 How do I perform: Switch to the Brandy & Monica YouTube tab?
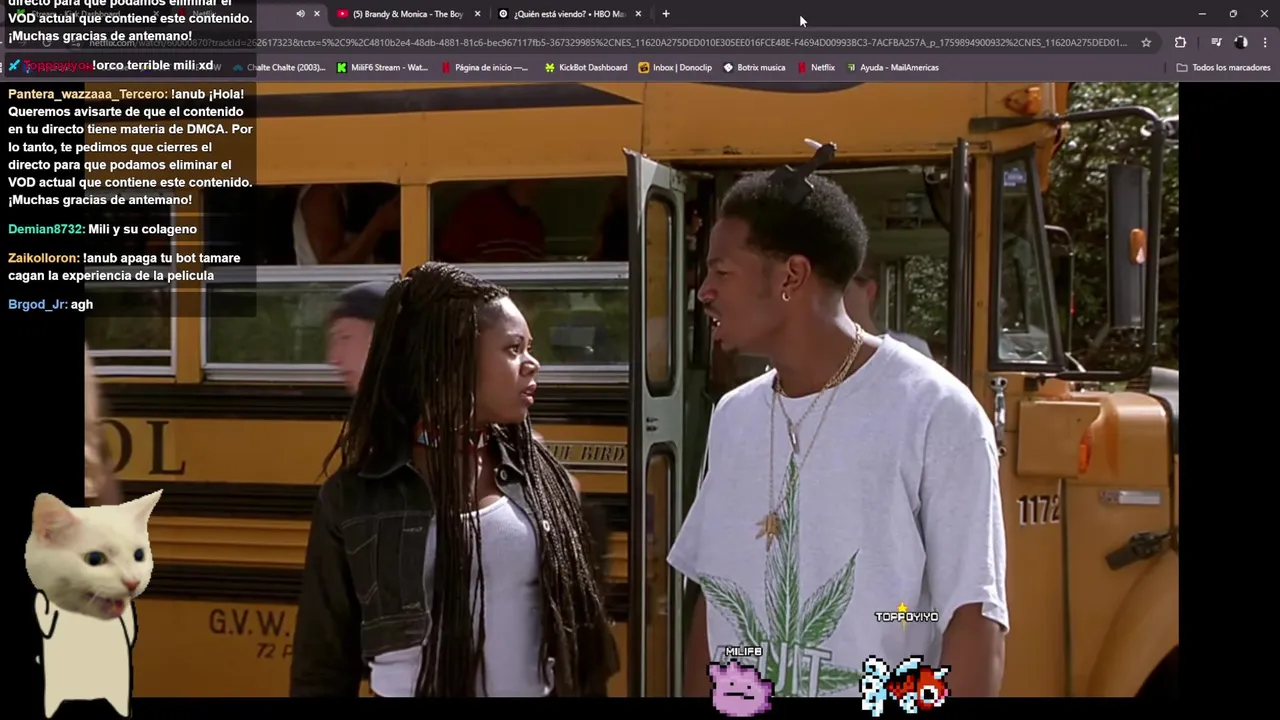(406, 14)
